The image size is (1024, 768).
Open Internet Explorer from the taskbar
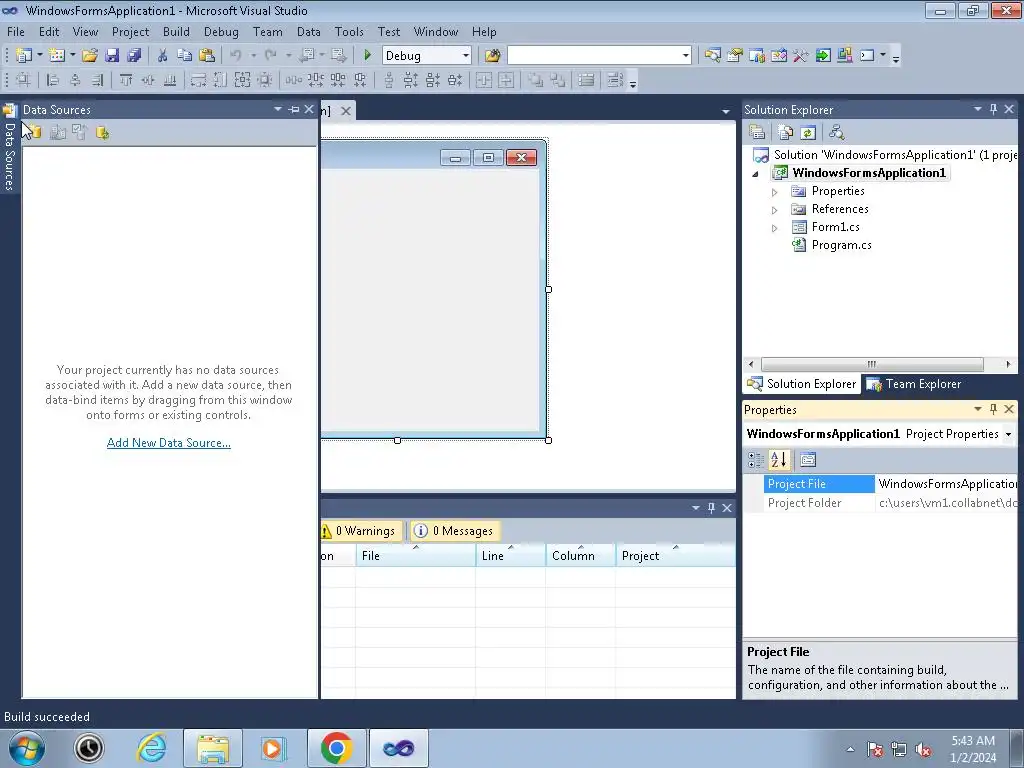(151, 748)
